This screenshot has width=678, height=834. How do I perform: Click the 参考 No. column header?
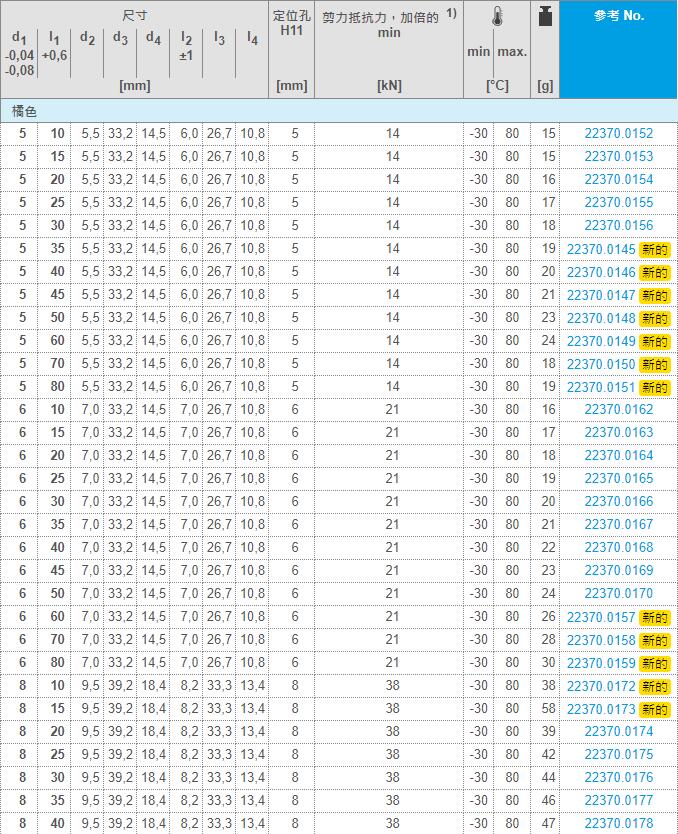coord(618,16)
